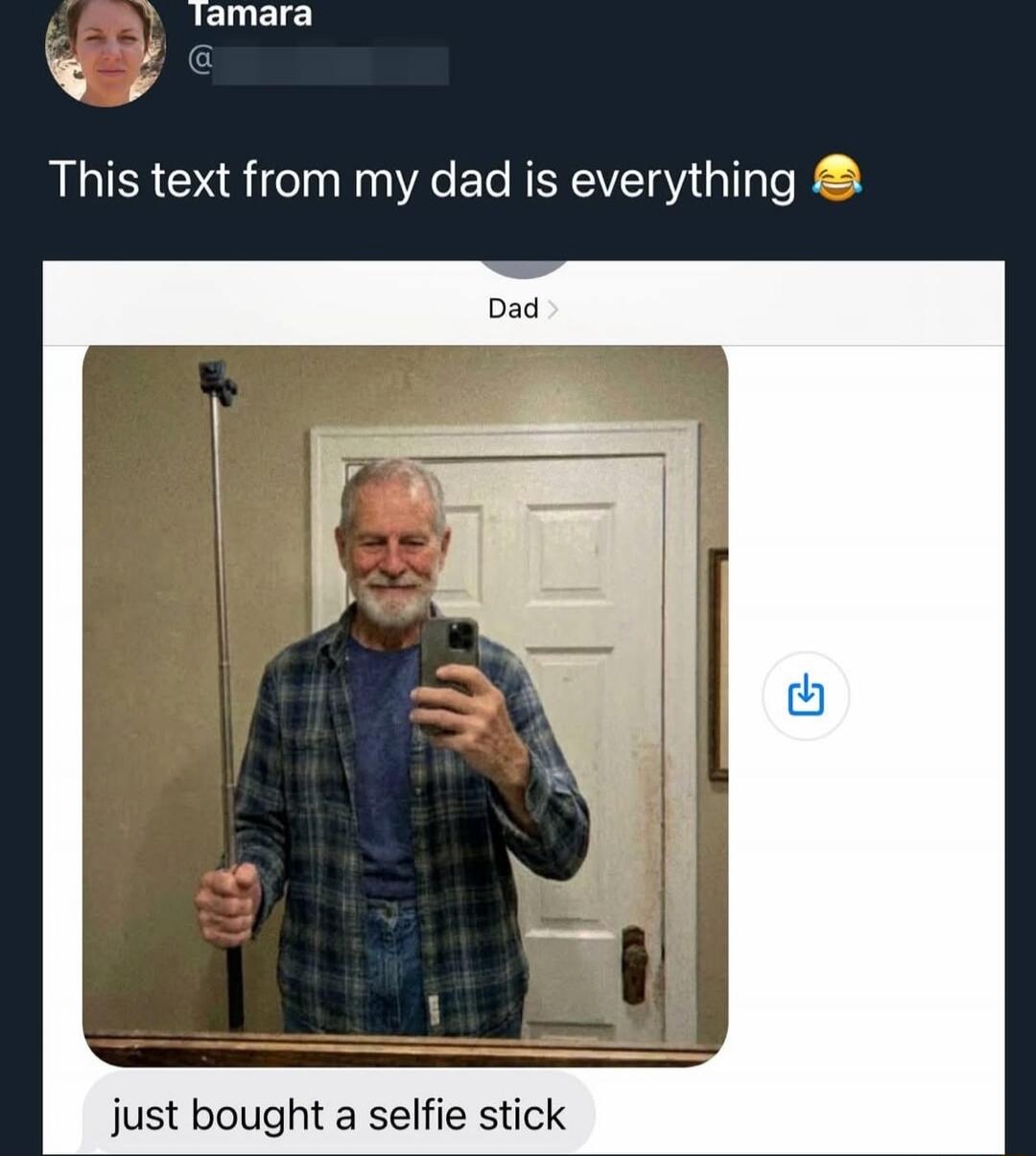This screenshot has height=1156, width=1036.
Task: Click the door knob in the photo
Action: coord(633,962)
